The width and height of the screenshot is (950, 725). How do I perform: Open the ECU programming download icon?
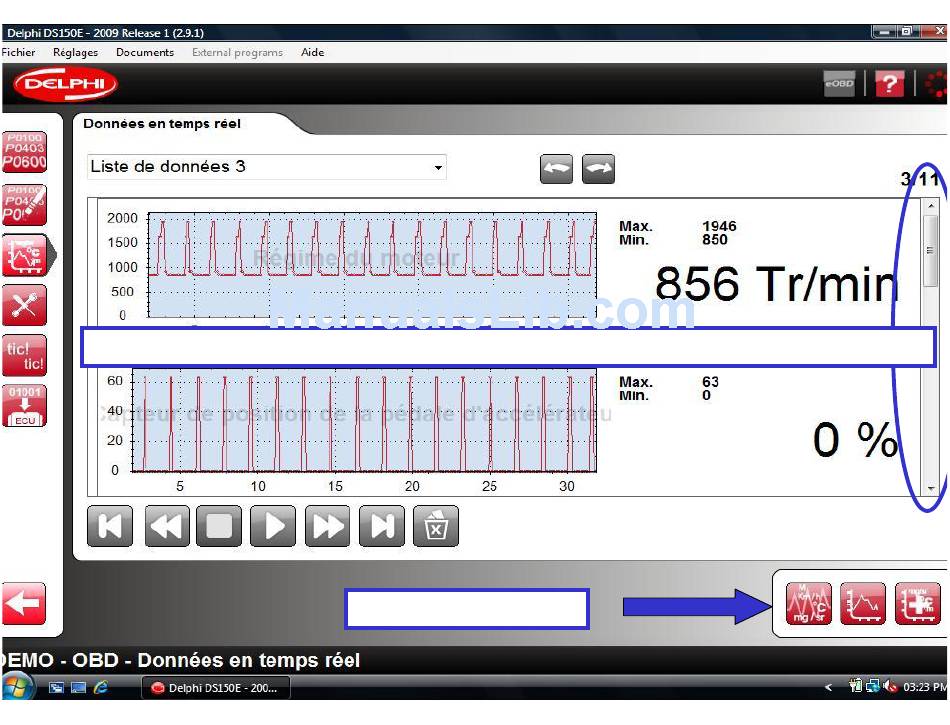pyautogui.click(x=24, y=407)
